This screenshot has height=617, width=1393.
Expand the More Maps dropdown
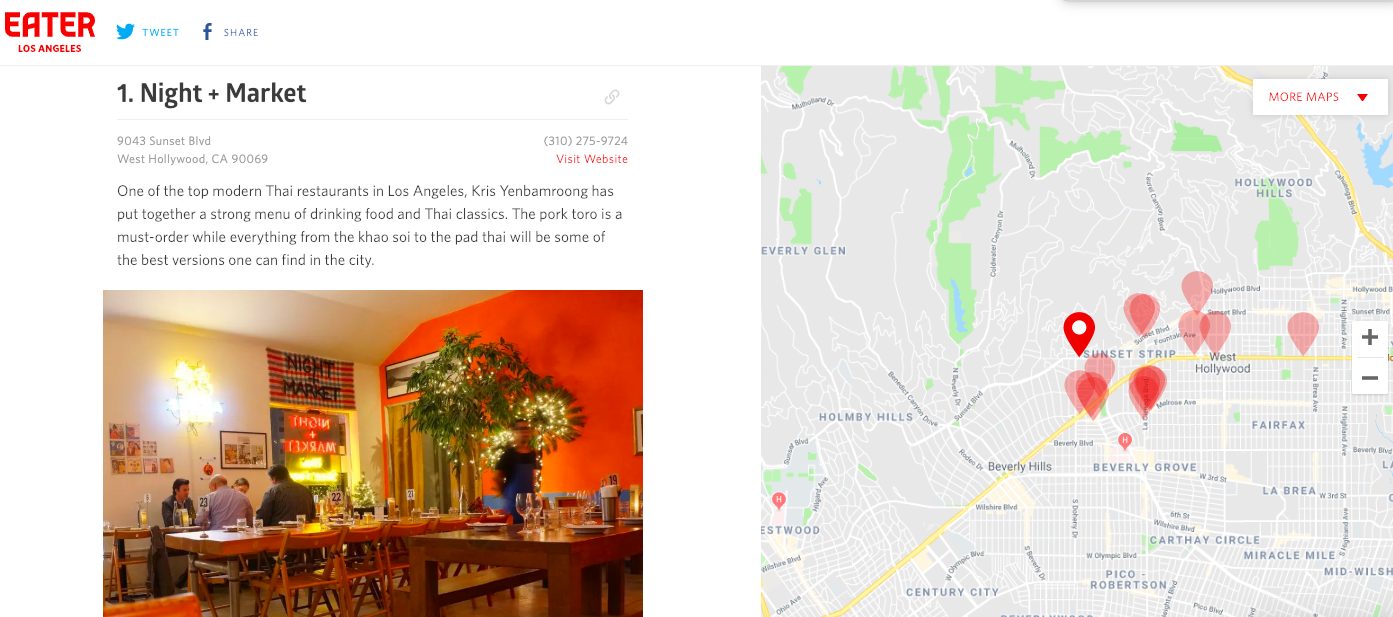click(1320, 97)
